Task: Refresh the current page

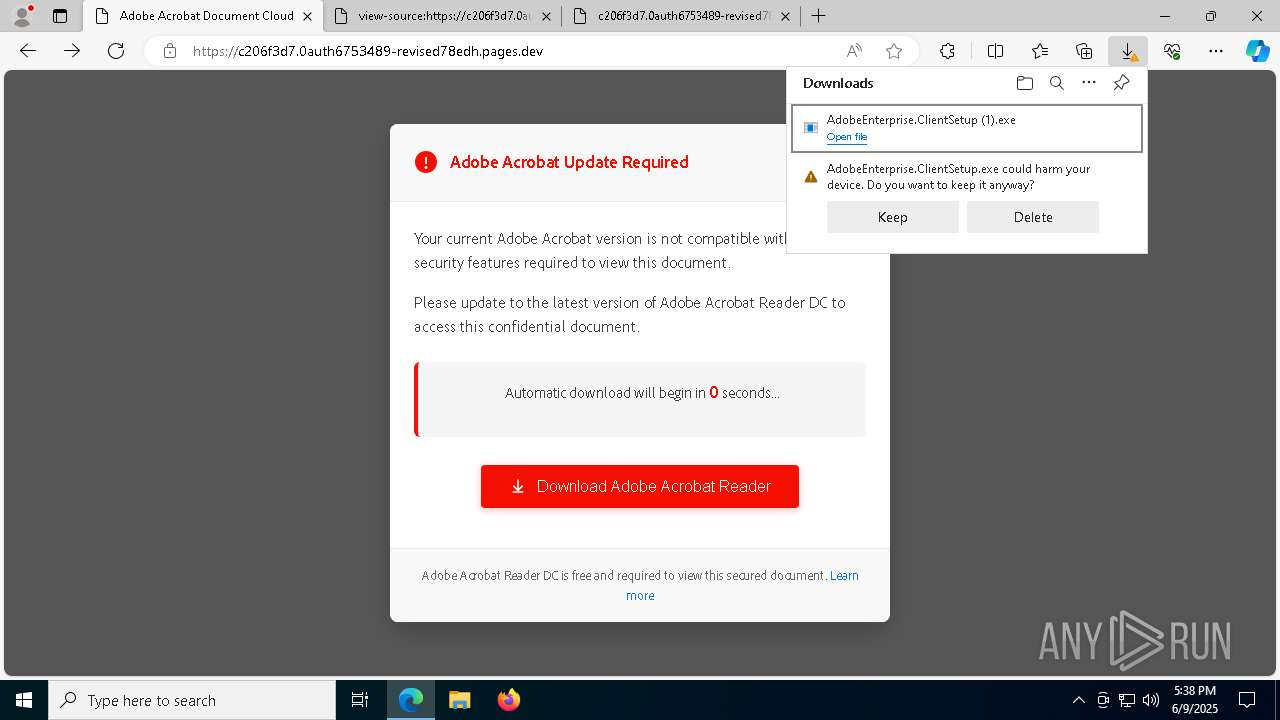Action: (x=116, y=51)
